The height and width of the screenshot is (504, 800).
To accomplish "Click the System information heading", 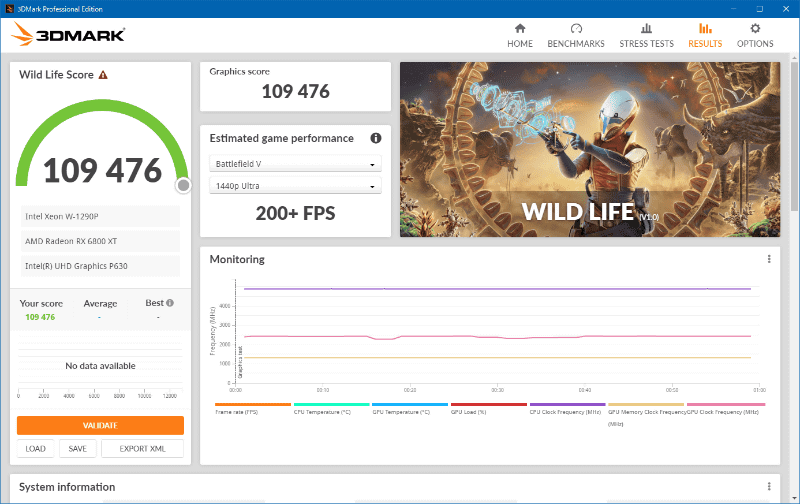I will [67, 487].
